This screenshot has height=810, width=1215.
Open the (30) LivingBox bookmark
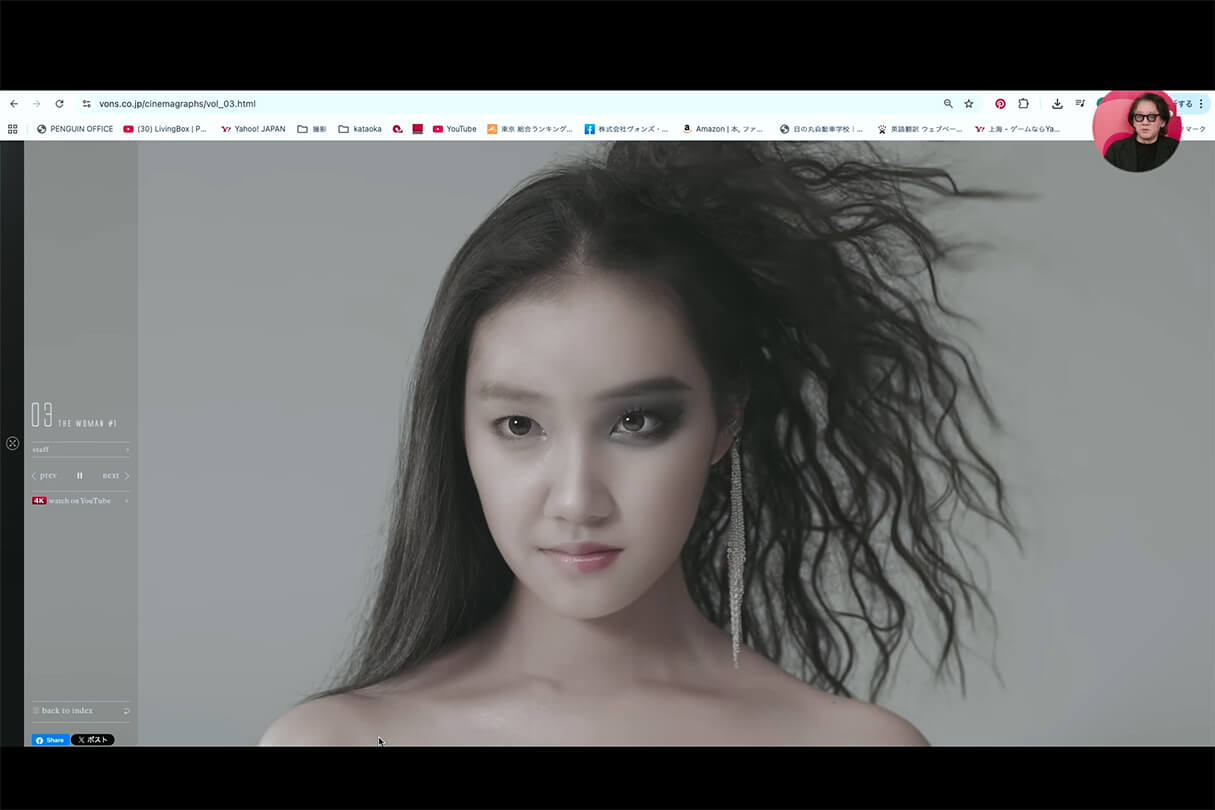pos(165,129)
